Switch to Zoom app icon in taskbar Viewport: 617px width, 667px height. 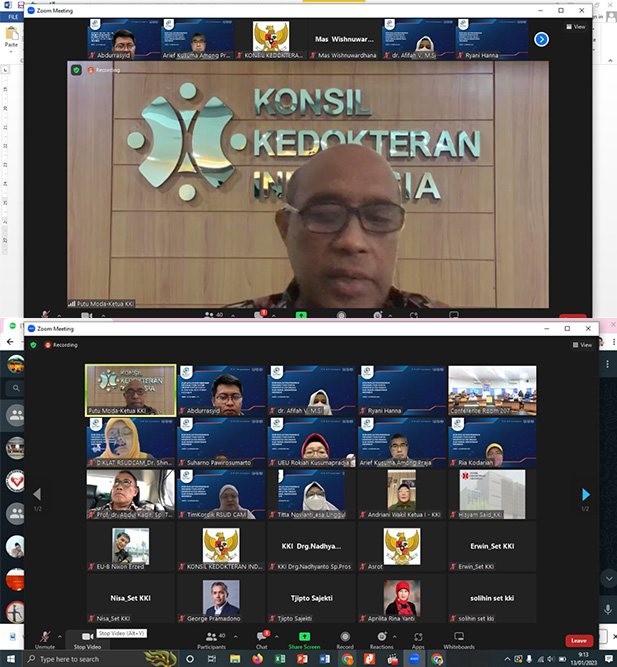coord(414,659)
